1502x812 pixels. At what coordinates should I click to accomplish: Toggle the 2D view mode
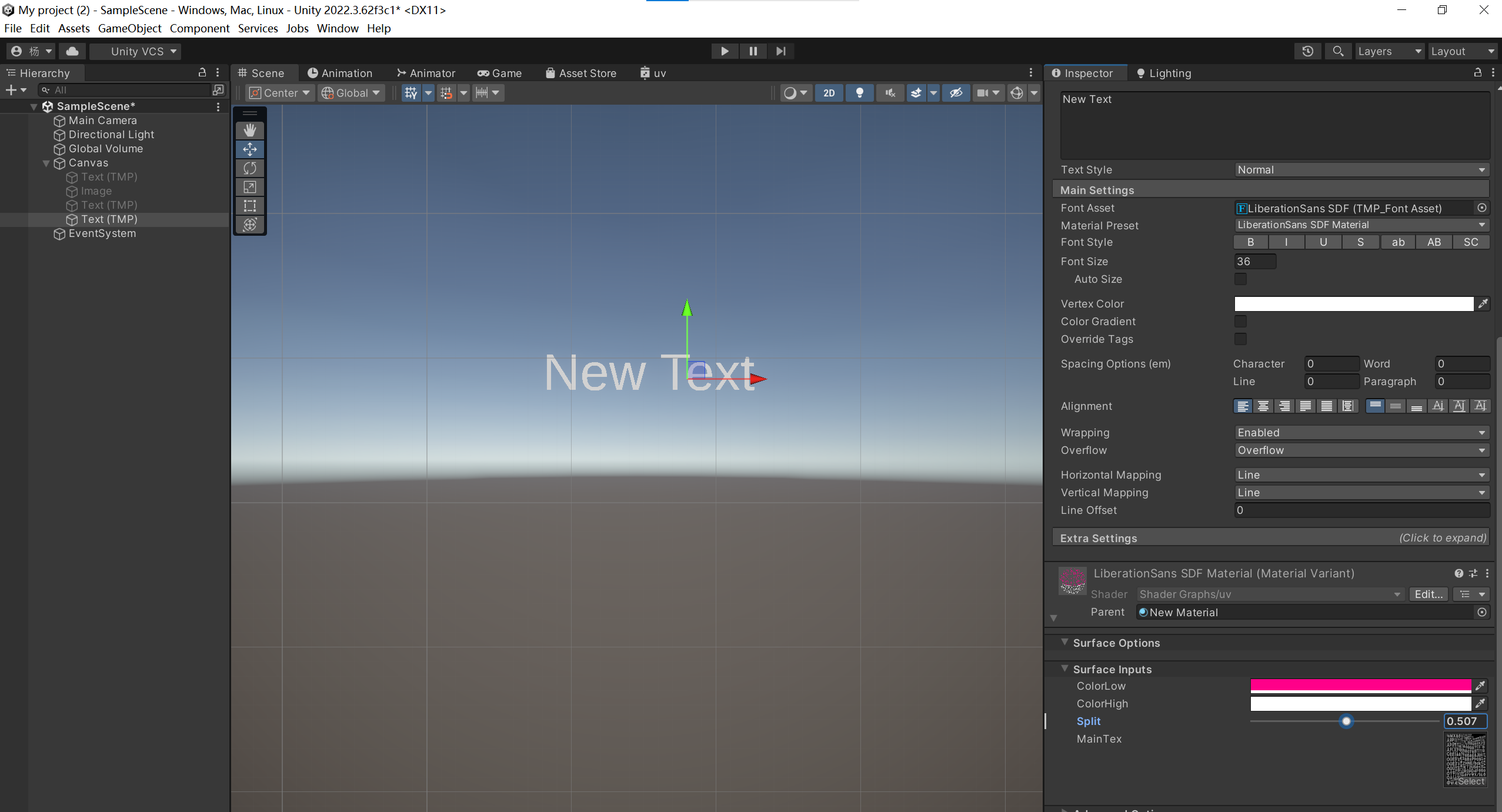click(829, 93)
